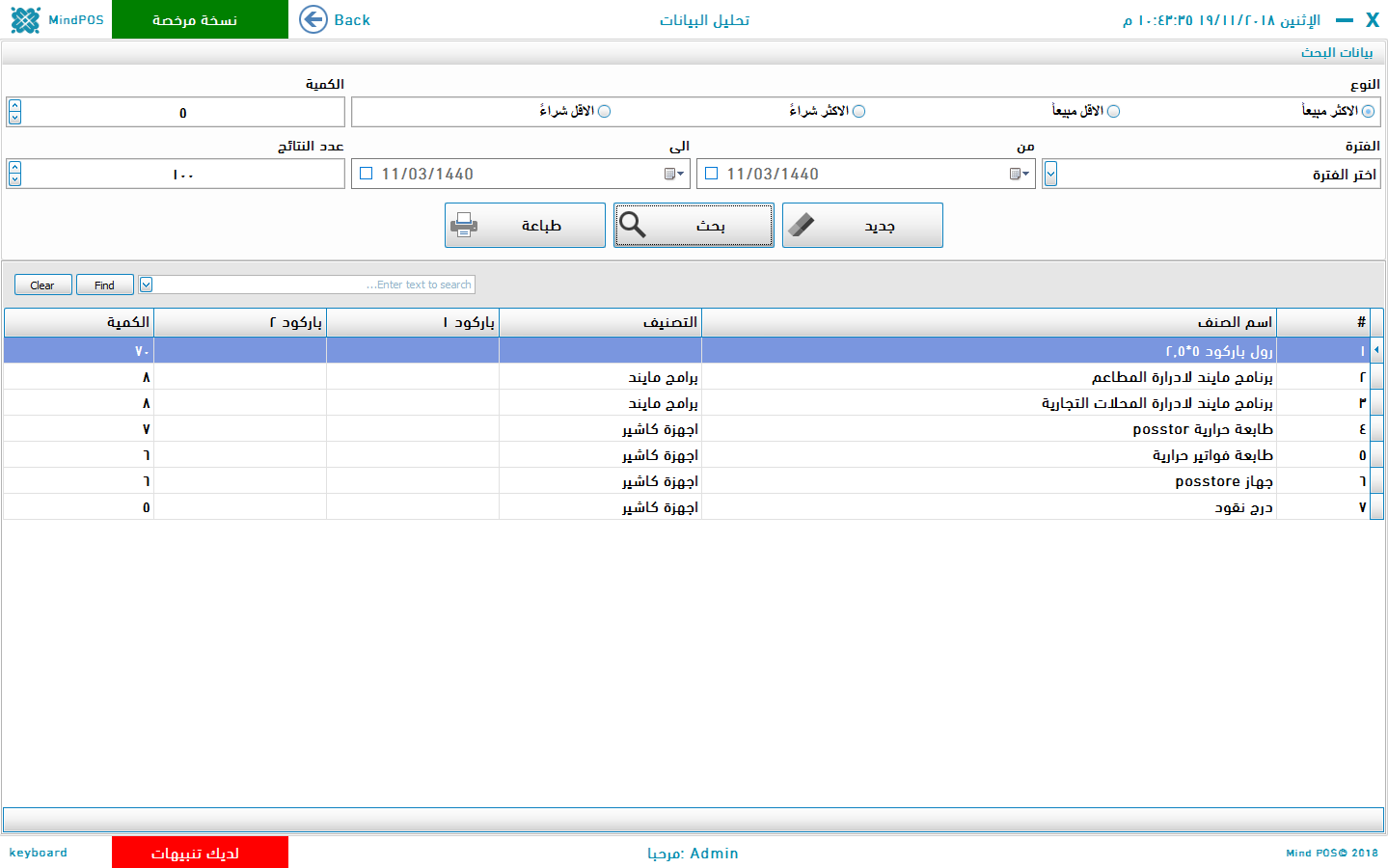Enable the 'من' date checkbox
The height and width of the screenshot is (868, 1388).
[712, 174]
